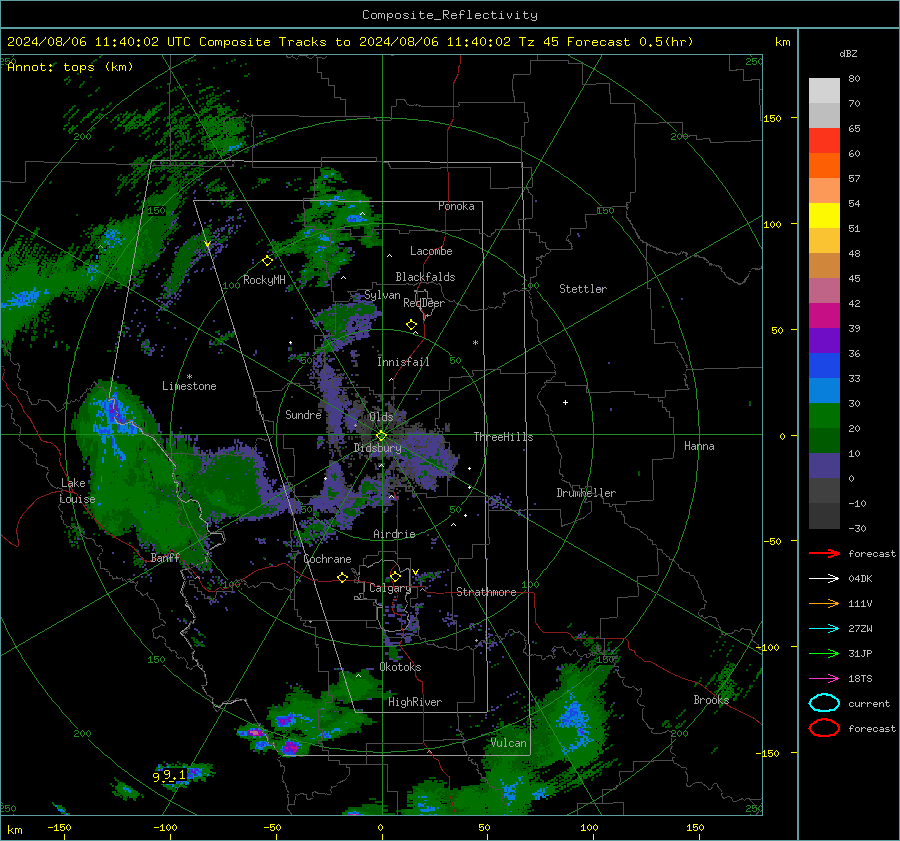Screen dimensions: 900x841
Task: Click the RedDeer city label
Action: pyautogui.click(x=424, y=303)
